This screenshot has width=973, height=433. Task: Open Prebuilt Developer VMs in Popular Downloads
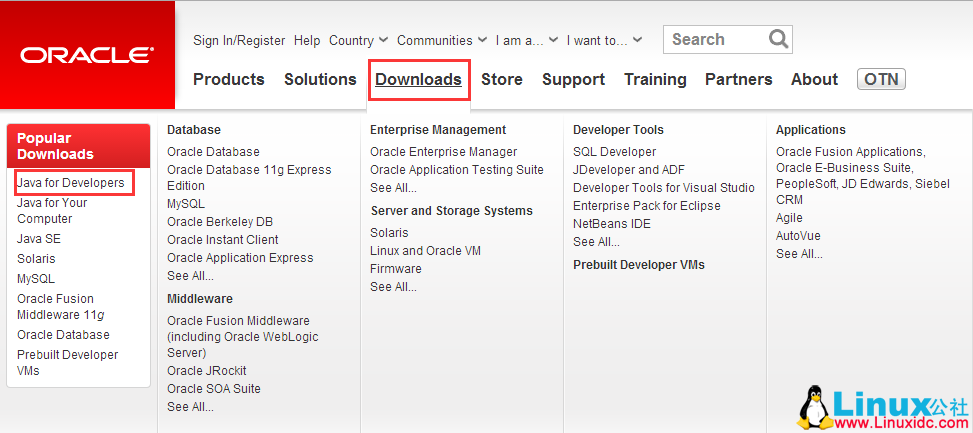(67, 362)
